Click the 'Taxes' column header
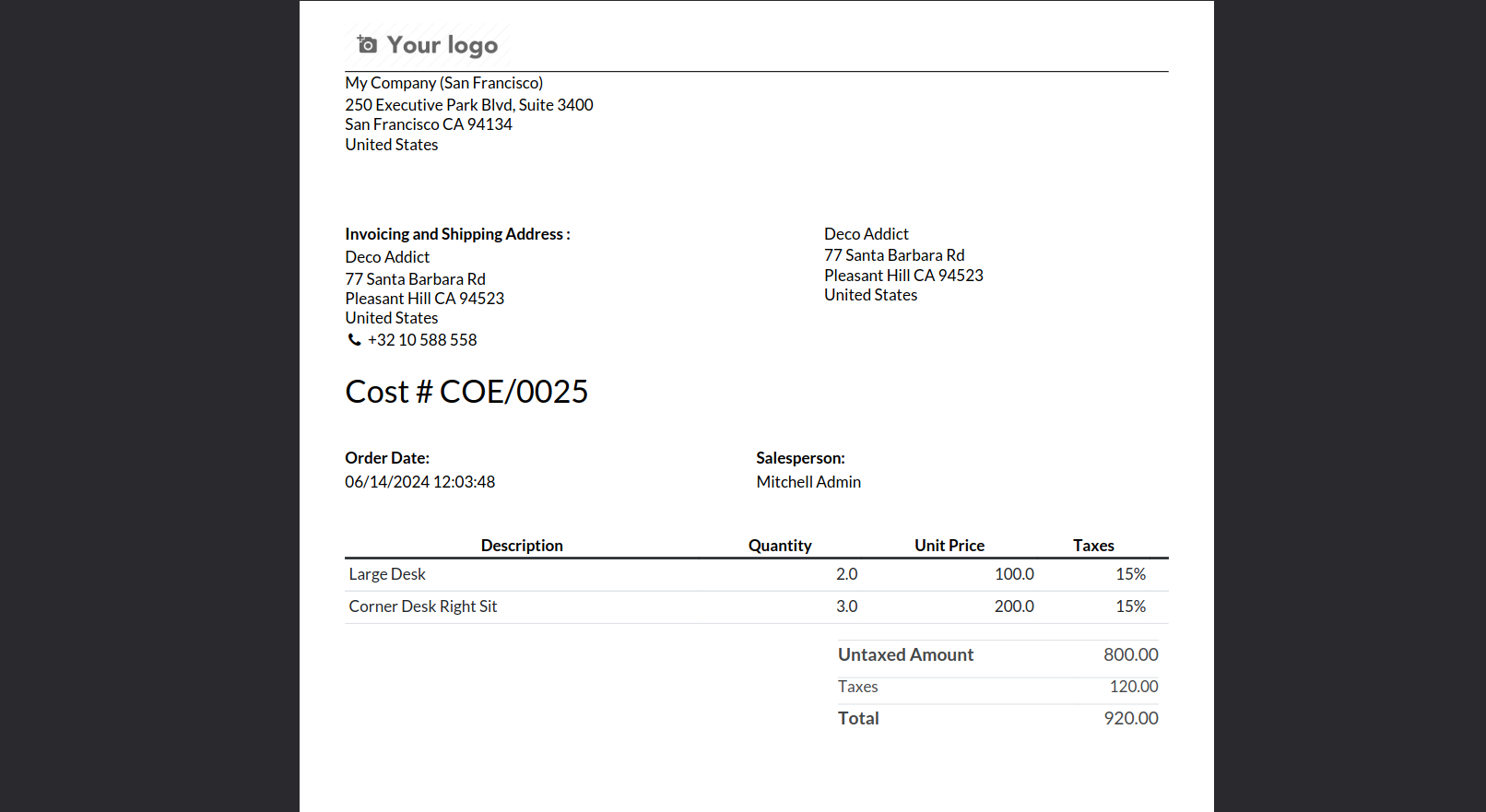The height and width of the screenshot is (812, 1486). coord(1093,546)
